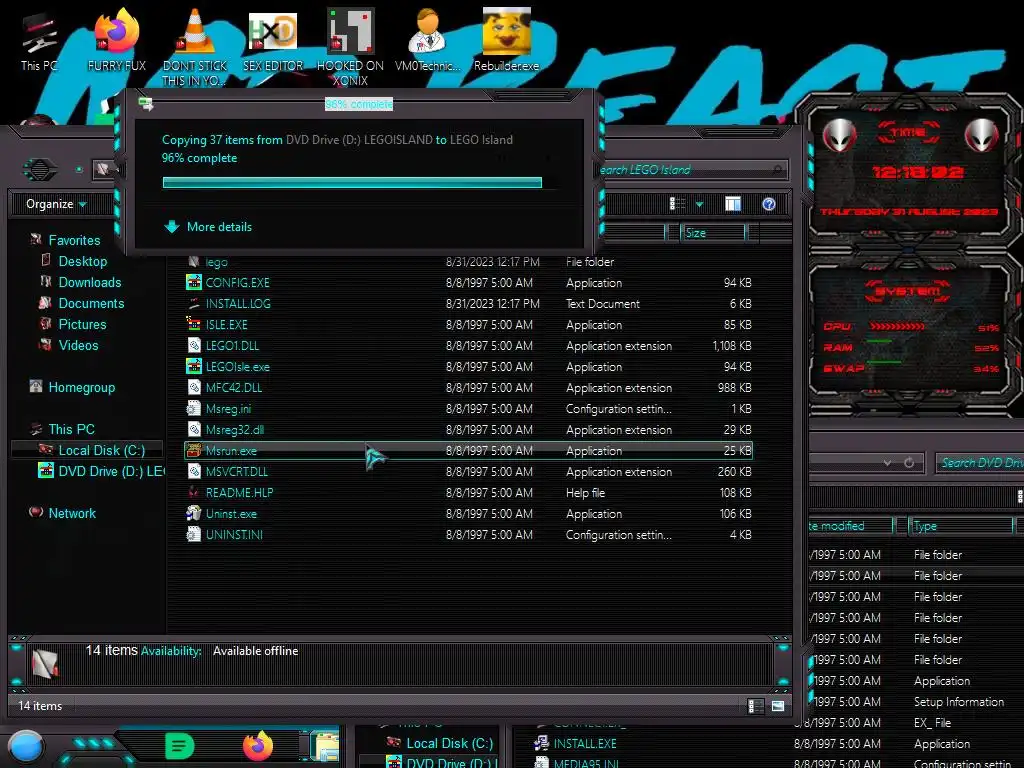Open the Rebuilder.exe desktop icon

click(506, 40)
